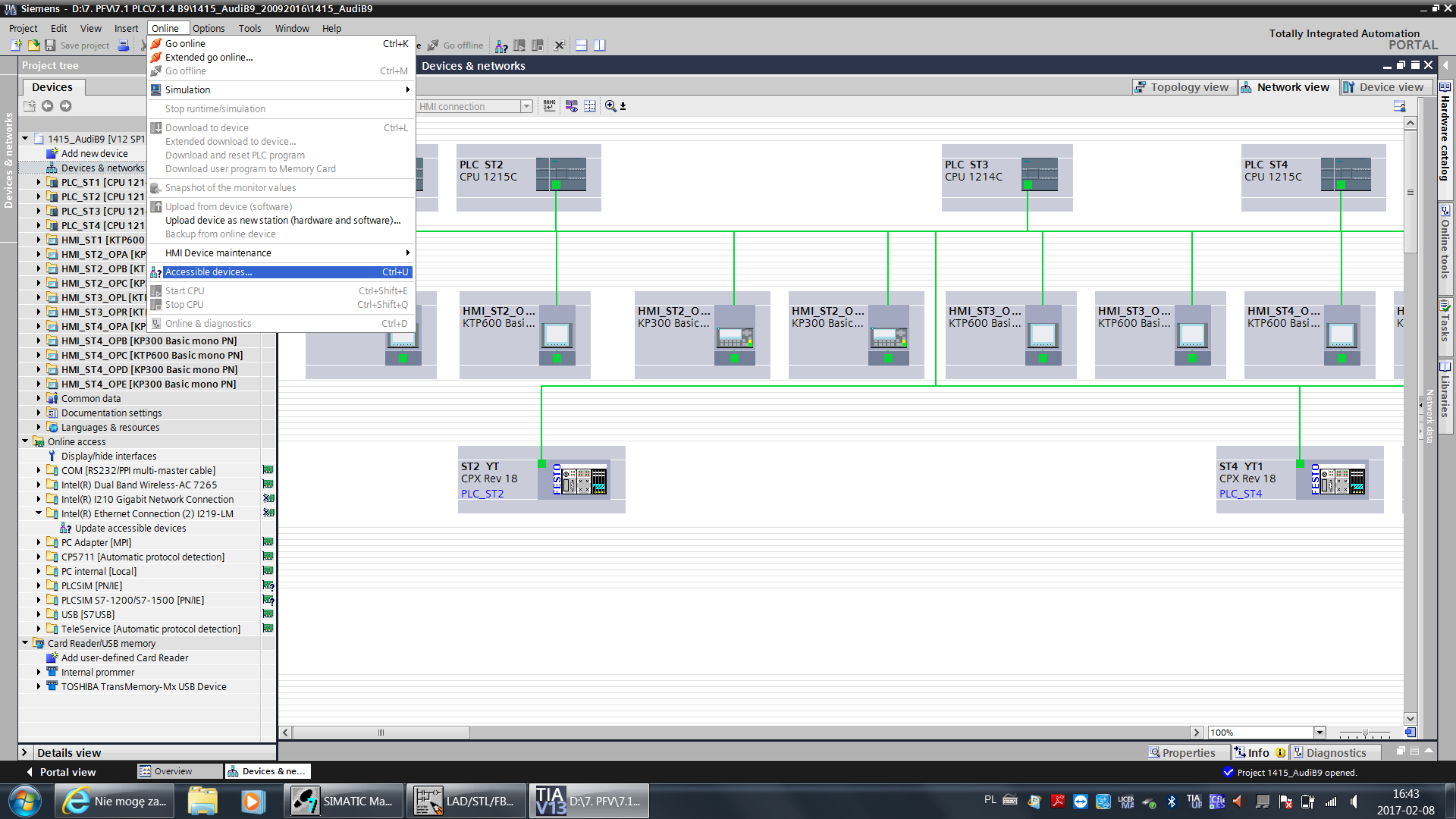Select Upload device as new station entry
This screenshot has height=819, width=1456.
281,220
